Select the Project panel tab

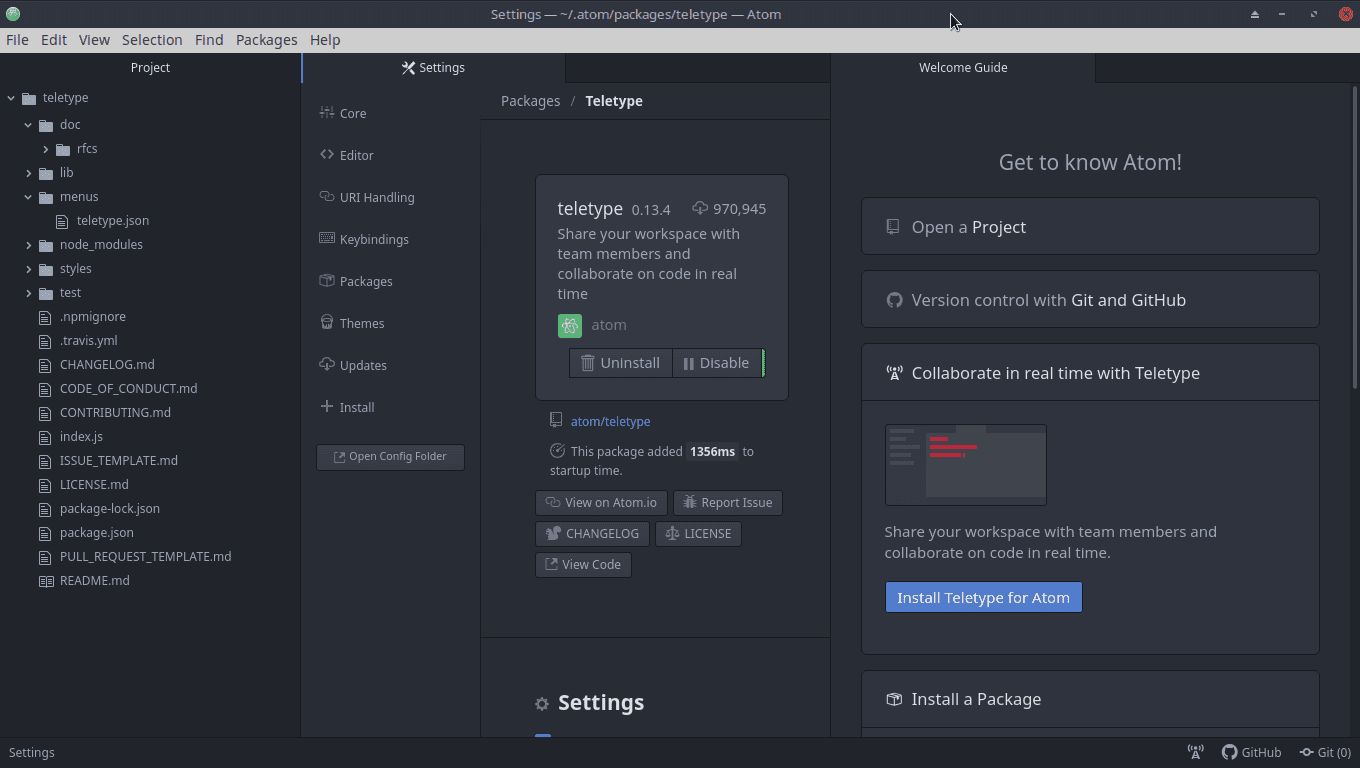[x=150, y=68]
